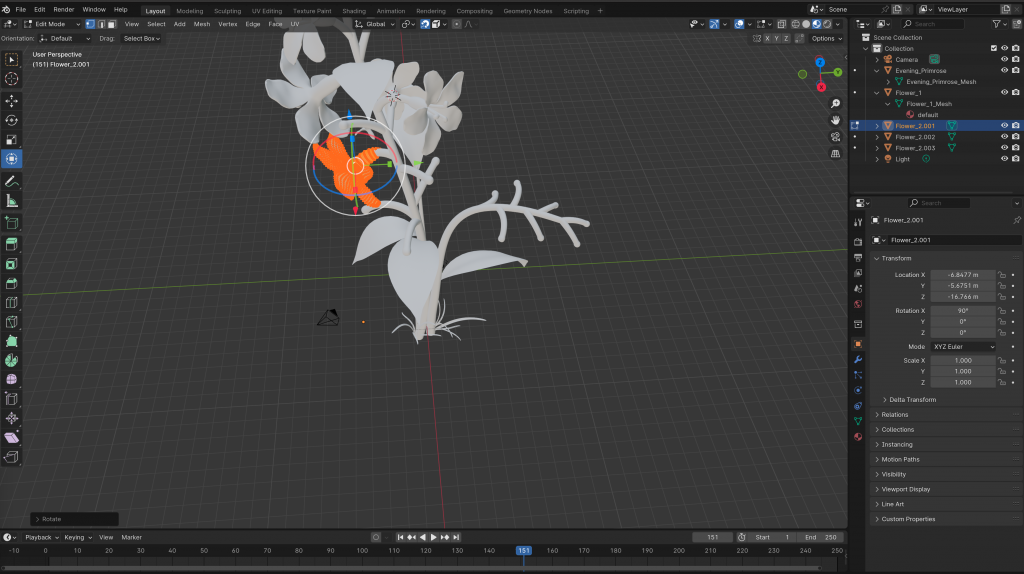1024x574 pixels.
Task: Select the Loop Cut tool
Action: click(12, 302)
